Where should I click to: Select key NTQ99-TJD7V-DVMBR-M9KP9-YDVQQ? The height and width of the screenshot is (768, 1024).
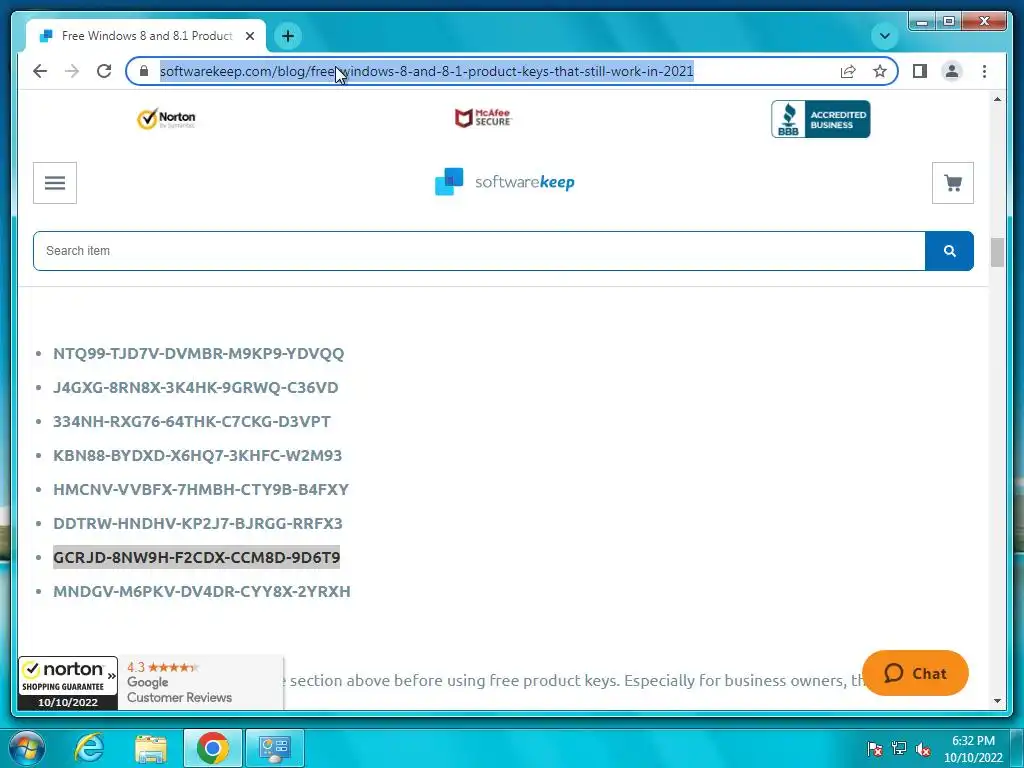(x=199, y=353)
